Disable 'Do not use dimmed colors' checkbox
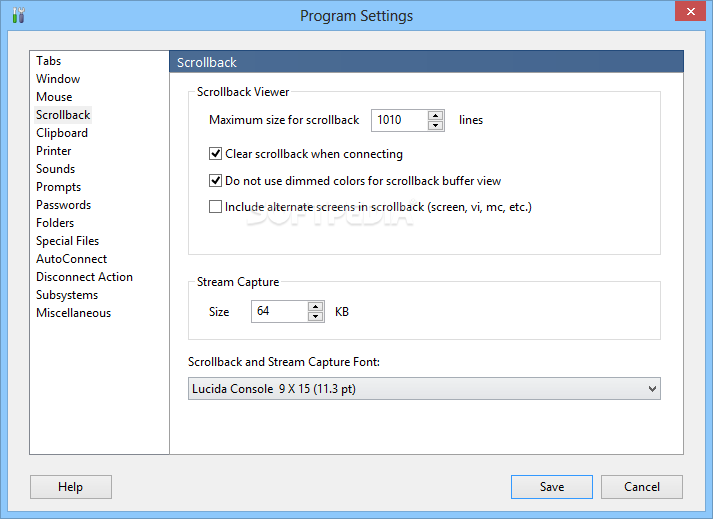 215,181
